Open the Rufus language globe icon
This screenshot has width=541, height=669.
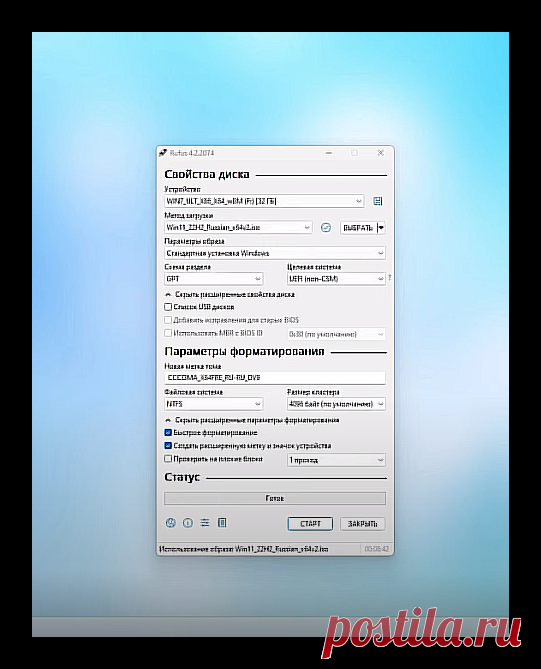tap(171, 523)
